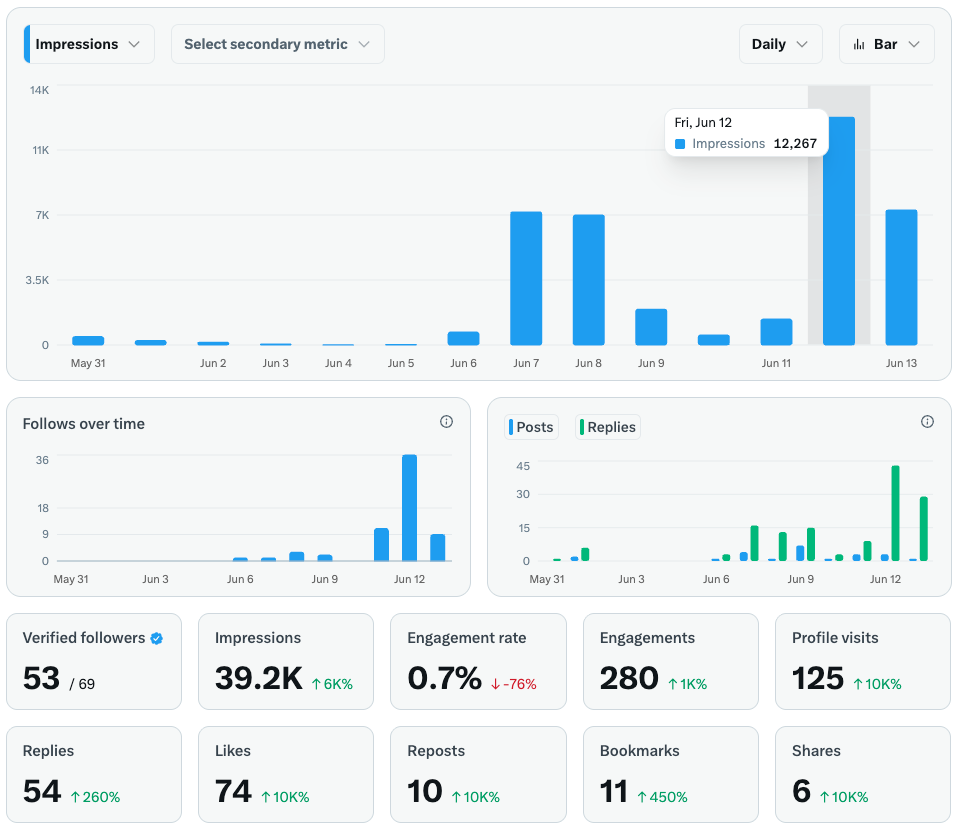Viewport: 958px width, 831px height.
Task: Open the Bar chart type dropdown
Action: [887, 44]
